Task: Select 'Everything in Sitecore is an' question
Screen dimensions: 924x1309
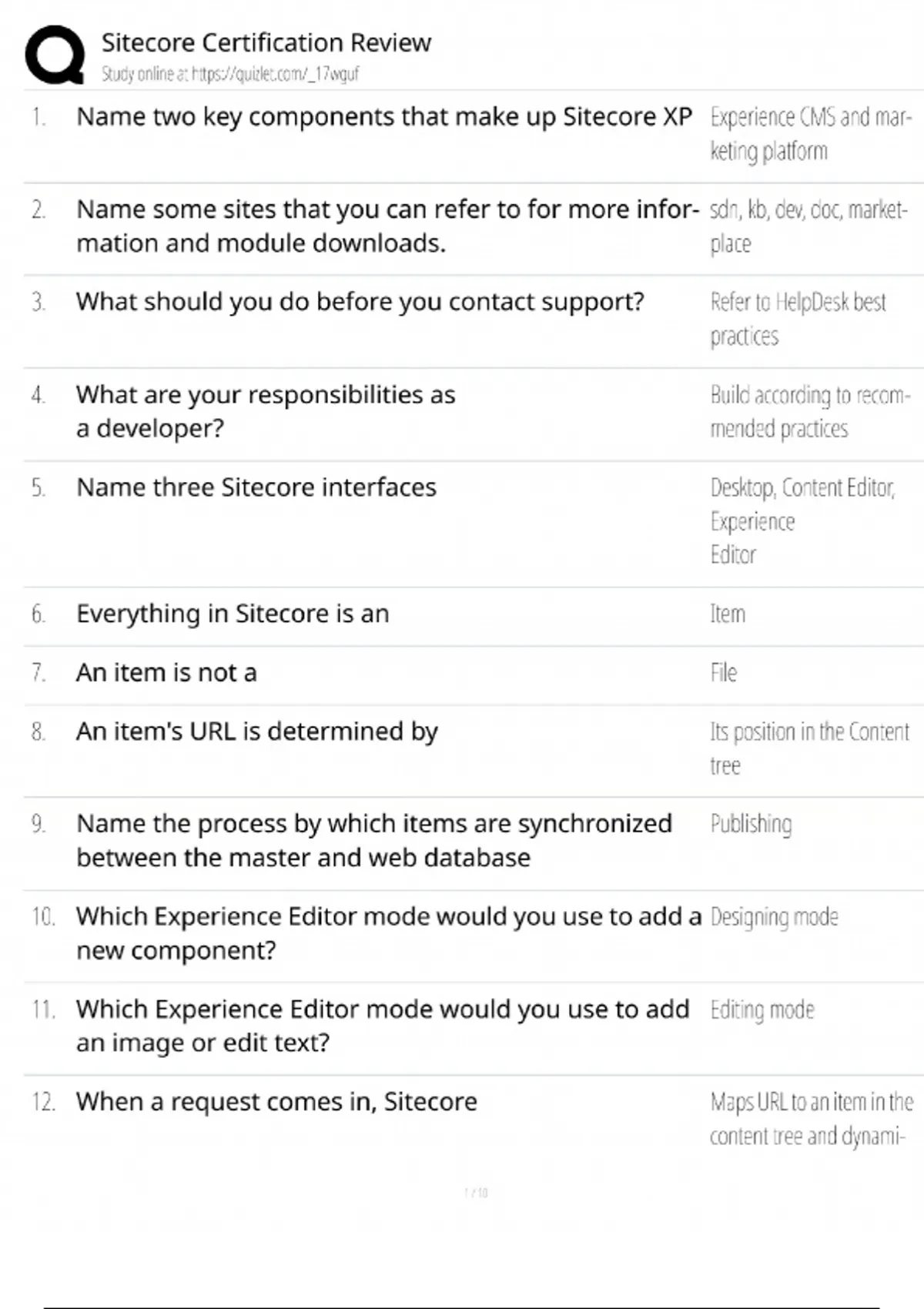Action: point(233,614)
